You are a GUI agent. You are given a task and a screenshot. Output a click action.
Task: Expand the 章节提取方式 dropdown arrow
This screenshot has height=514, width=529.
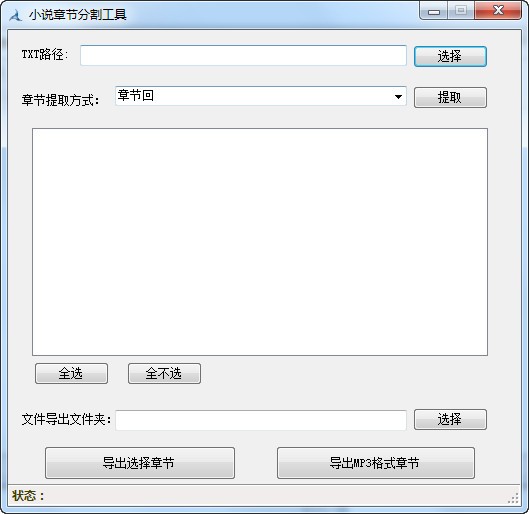(x=398, y=97)
